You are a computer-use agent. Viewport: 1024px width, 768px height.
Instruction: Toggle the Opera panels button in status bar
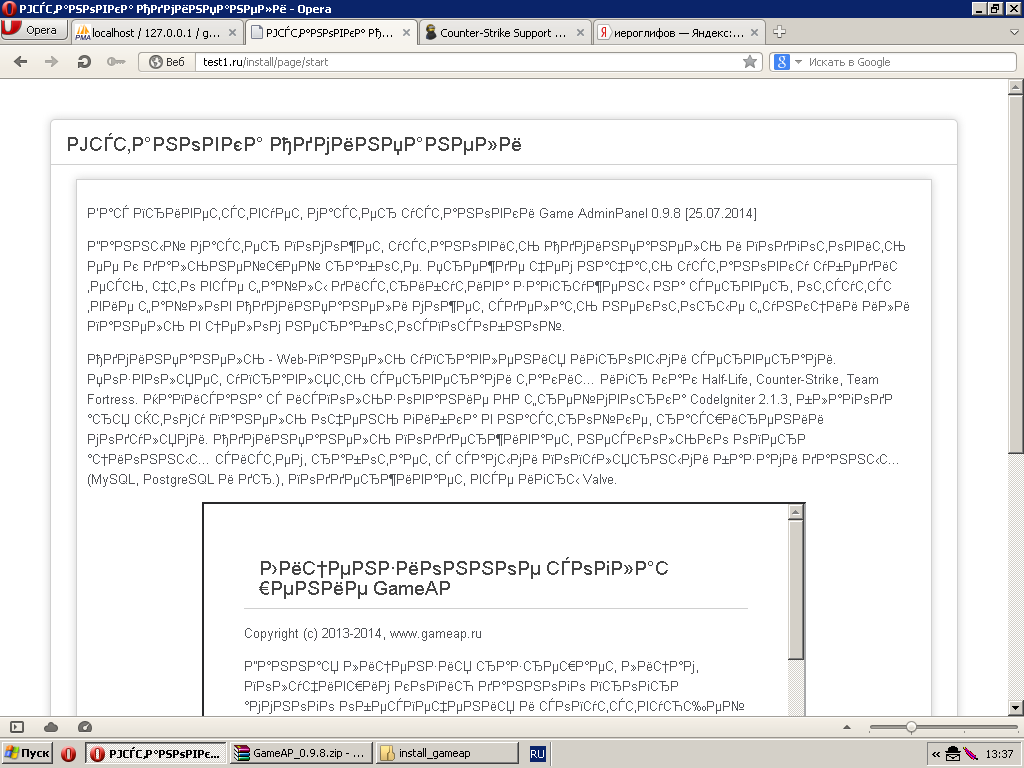point(17,727)
